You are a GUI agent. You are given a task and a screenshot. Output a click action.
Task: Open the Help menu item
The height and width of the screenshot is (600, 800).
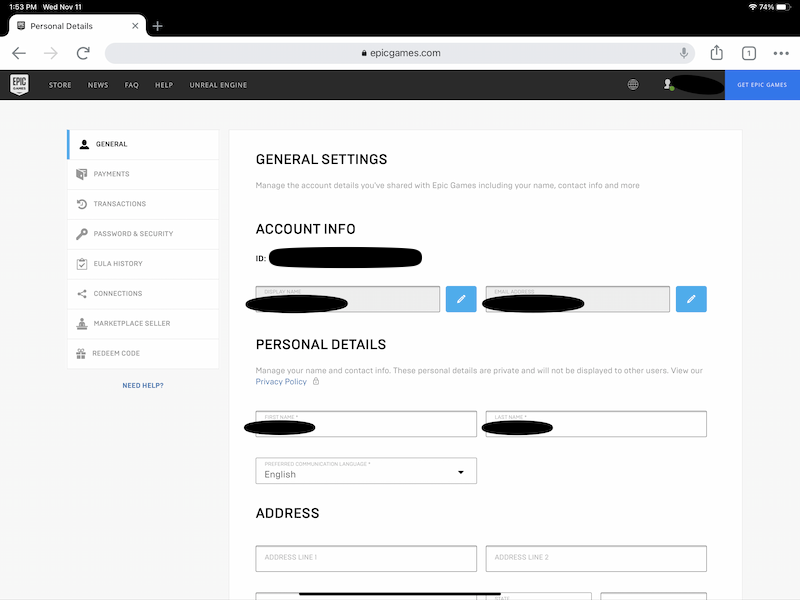[x=164, y=85]
